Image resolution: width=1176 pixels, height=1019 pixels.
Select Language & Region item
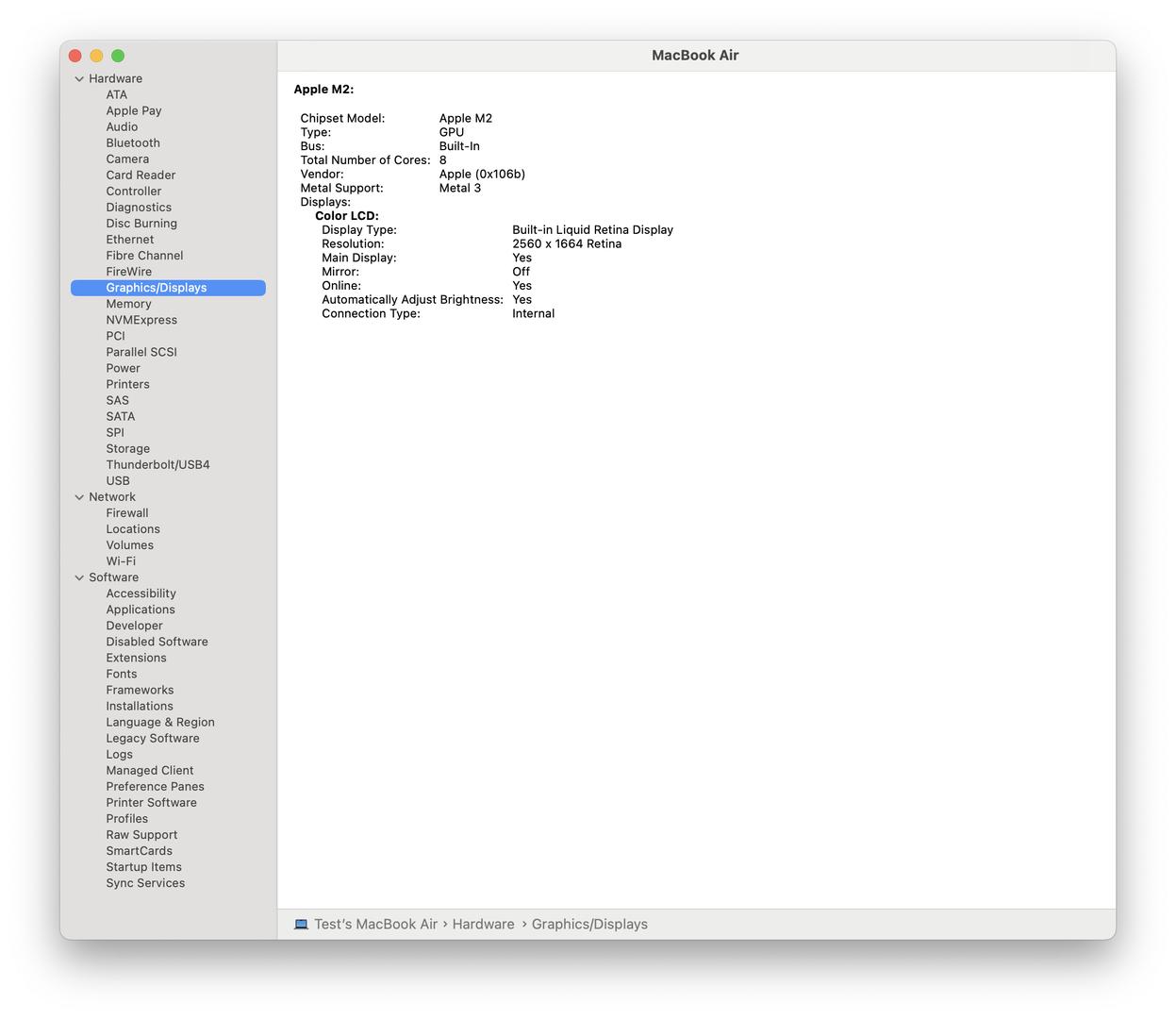160,723
